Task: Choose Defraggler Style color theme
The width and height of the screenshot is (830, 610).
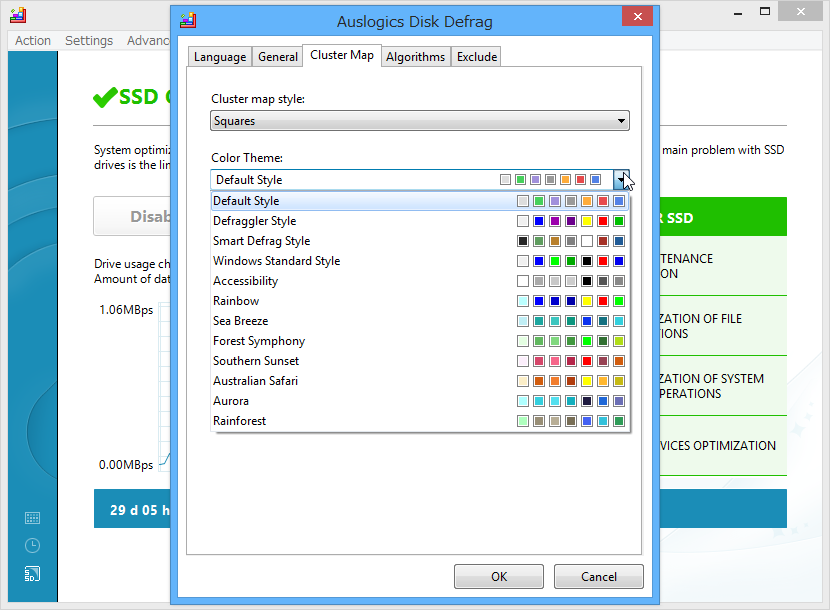Action: click(420, 221)
